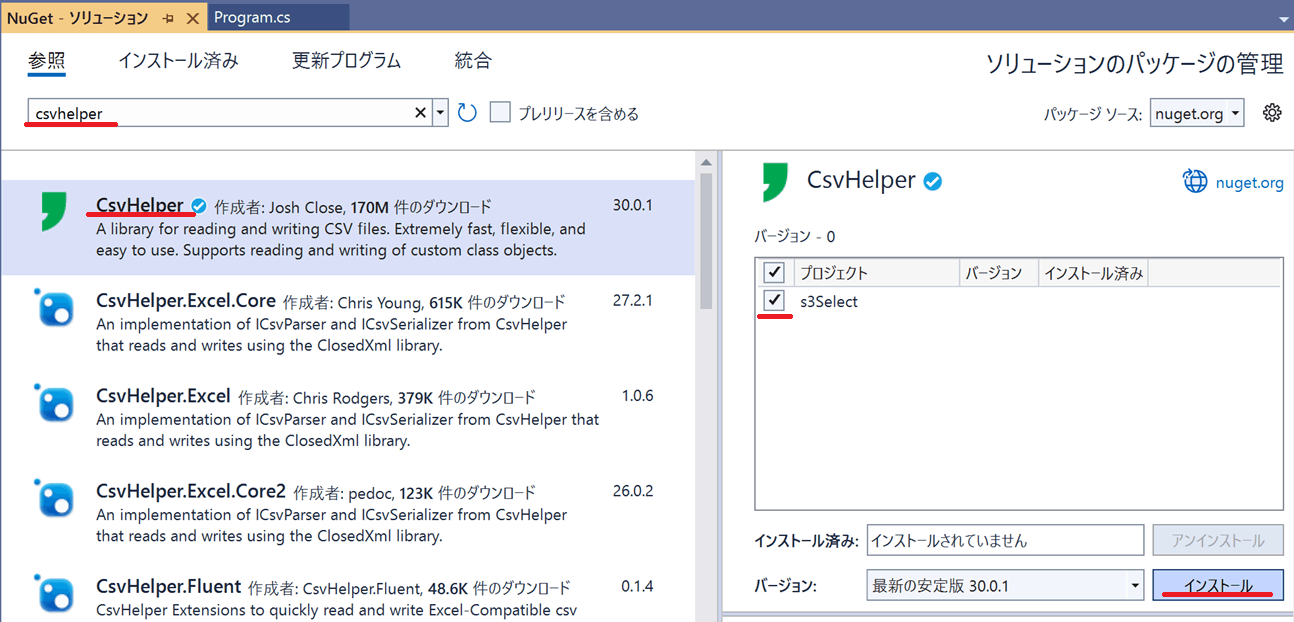Toggle include prerelease checkbox
1294x622 pixels.
pos(500,112)
